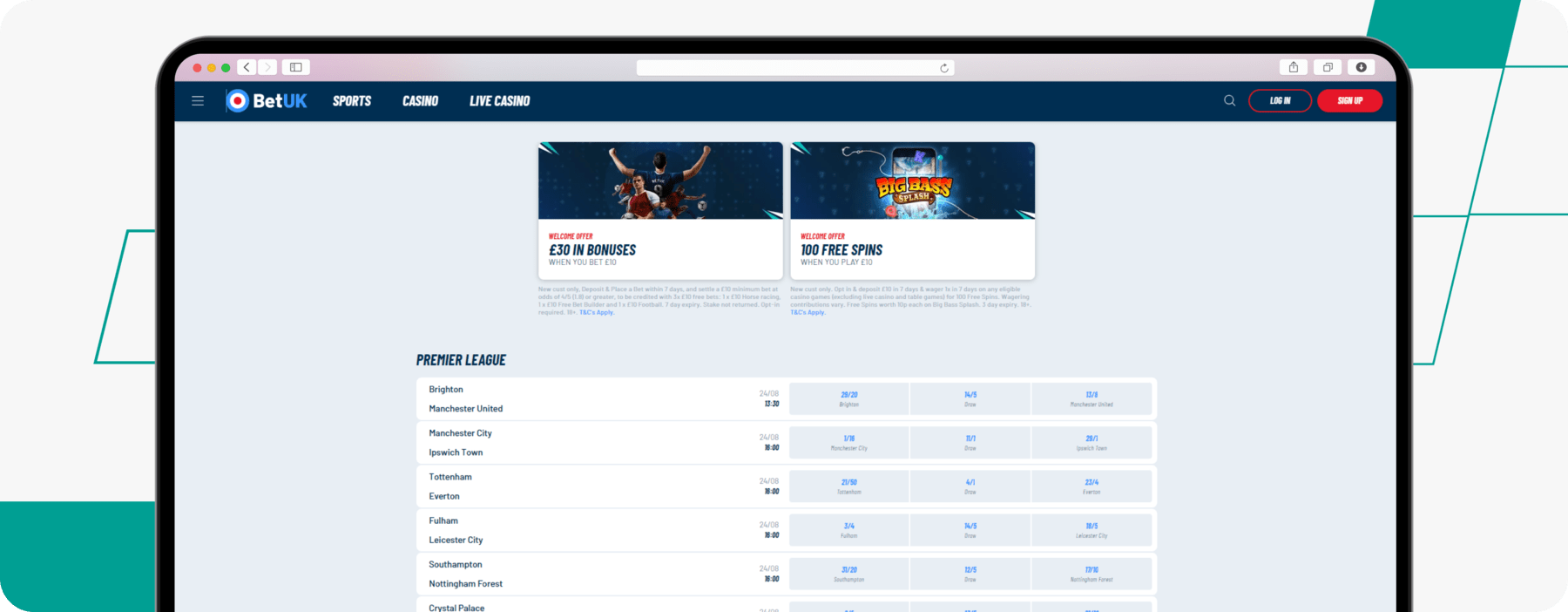Open Fulham team name in fixtures
This screenshot has width=1568, height=612.
pyautogui.click(x=443, y=520)
